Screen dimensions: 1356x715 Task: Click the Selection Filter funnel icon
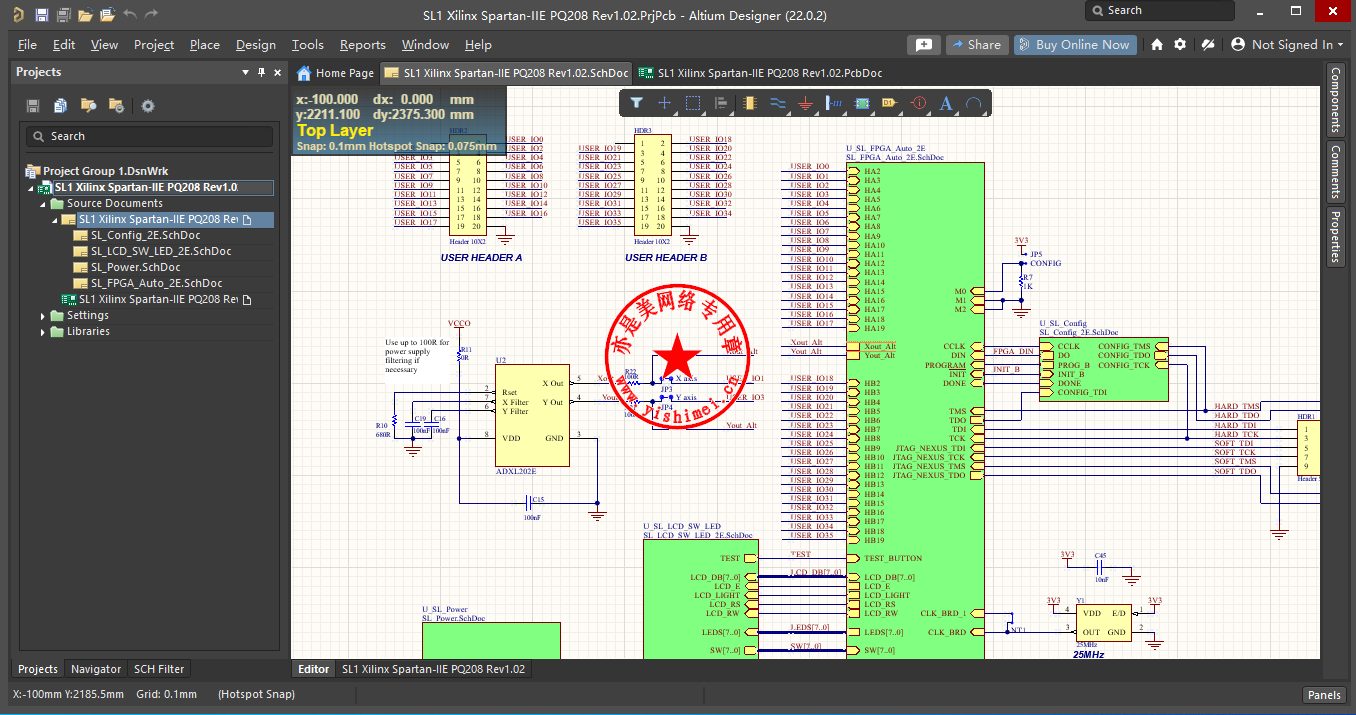click(636, 103)
